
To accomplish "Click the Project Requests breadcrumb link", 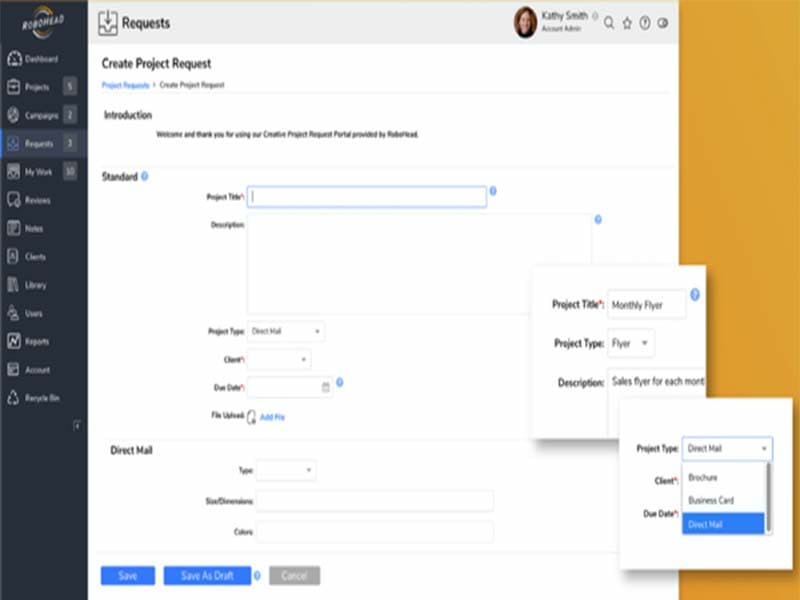I will pyautogui.click(x=126, y=85).
